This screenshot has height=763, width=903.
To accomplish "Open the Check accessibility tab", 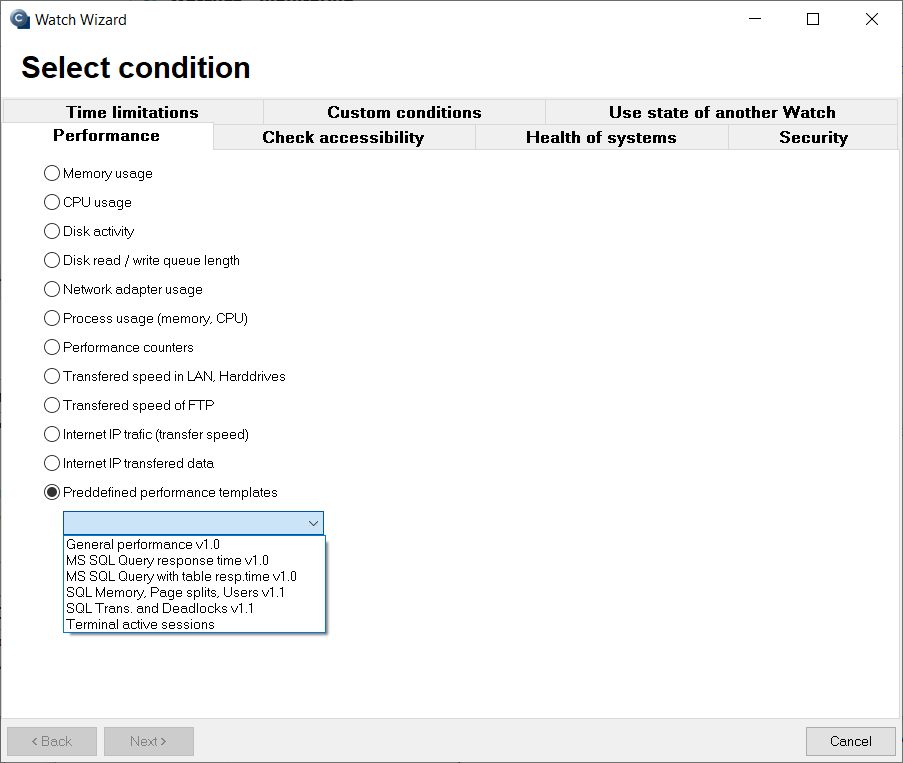I will pos(343,137).
